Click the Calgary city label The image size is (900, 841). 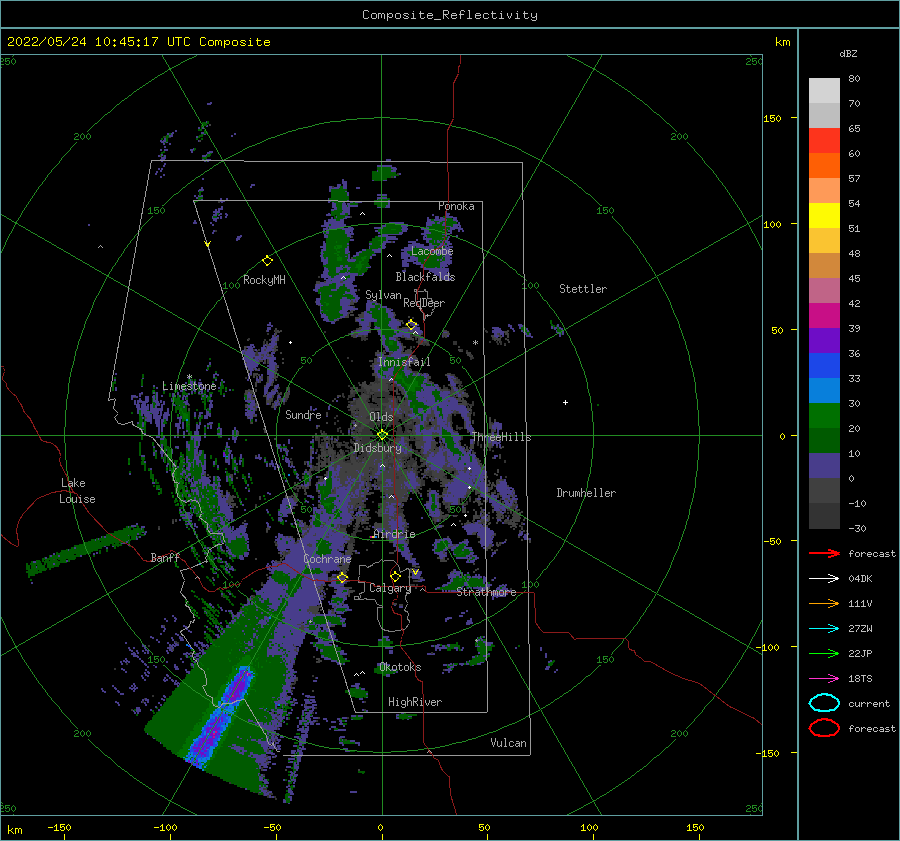(x=390, y=588)
